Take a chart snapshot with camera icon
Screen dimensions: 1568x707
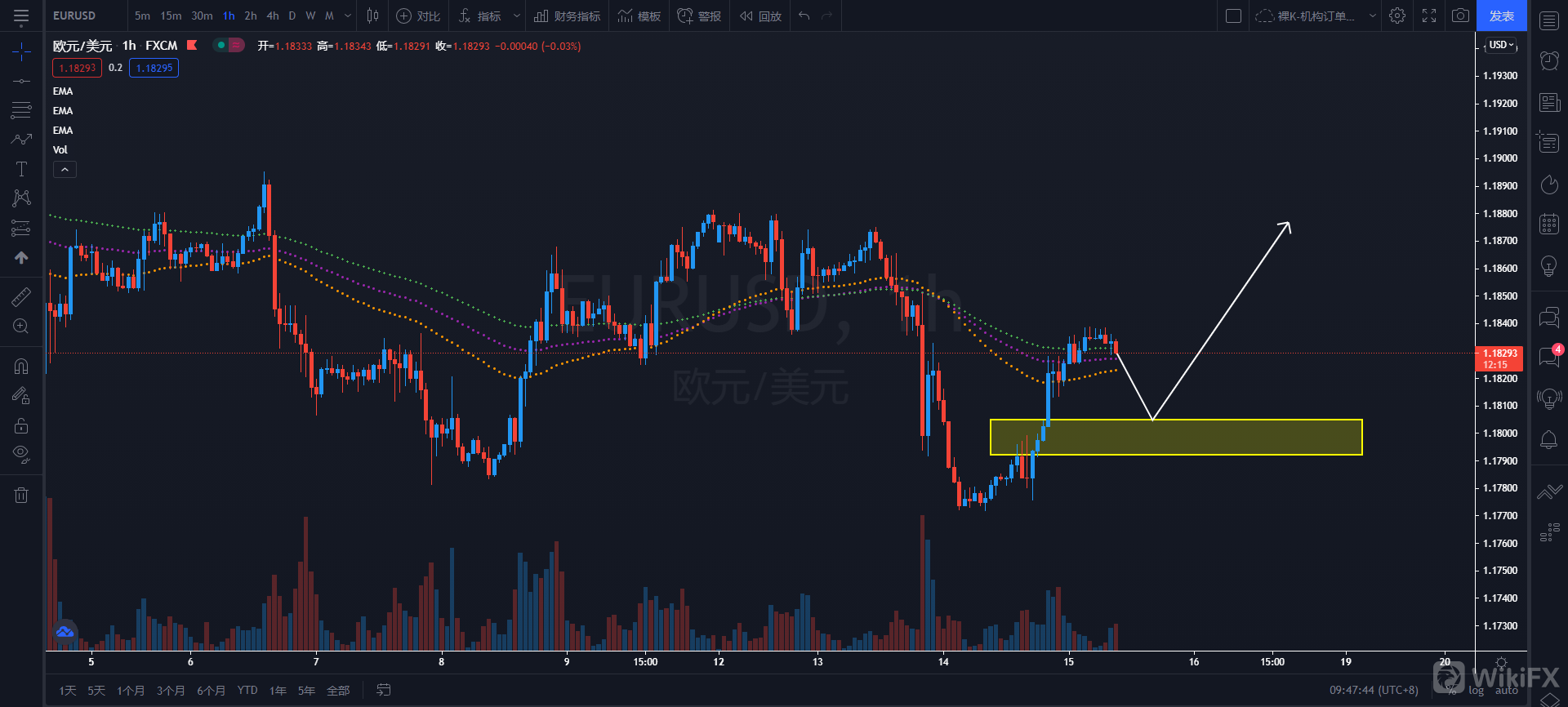coord(1460,16)
